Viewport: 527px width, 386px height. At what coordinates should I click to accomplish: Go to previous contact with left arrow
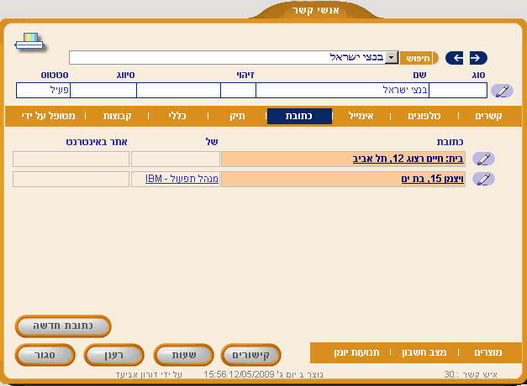pos(454,58)
